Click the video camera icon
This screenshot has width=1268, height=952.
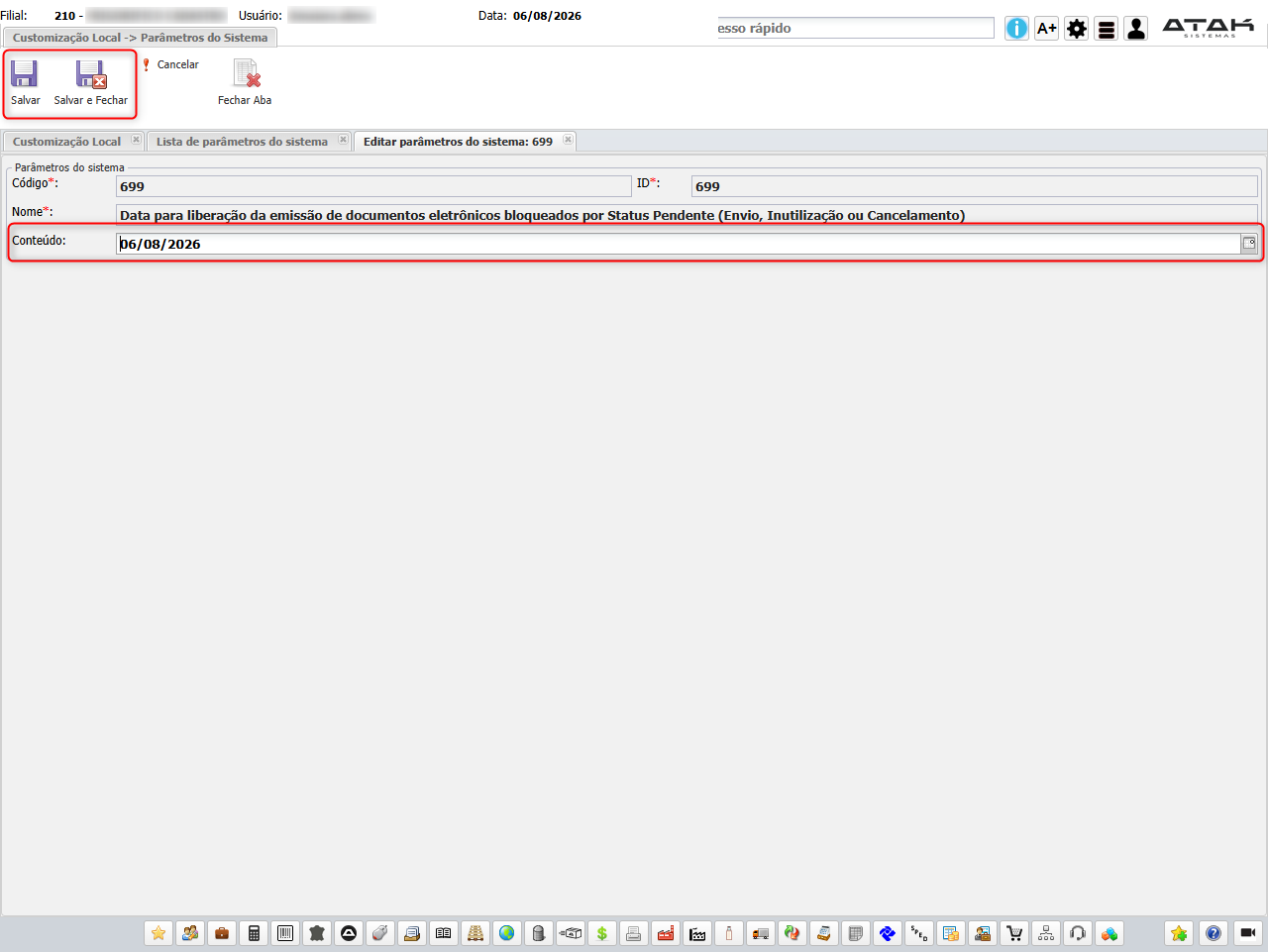(x=1247, y=933)
